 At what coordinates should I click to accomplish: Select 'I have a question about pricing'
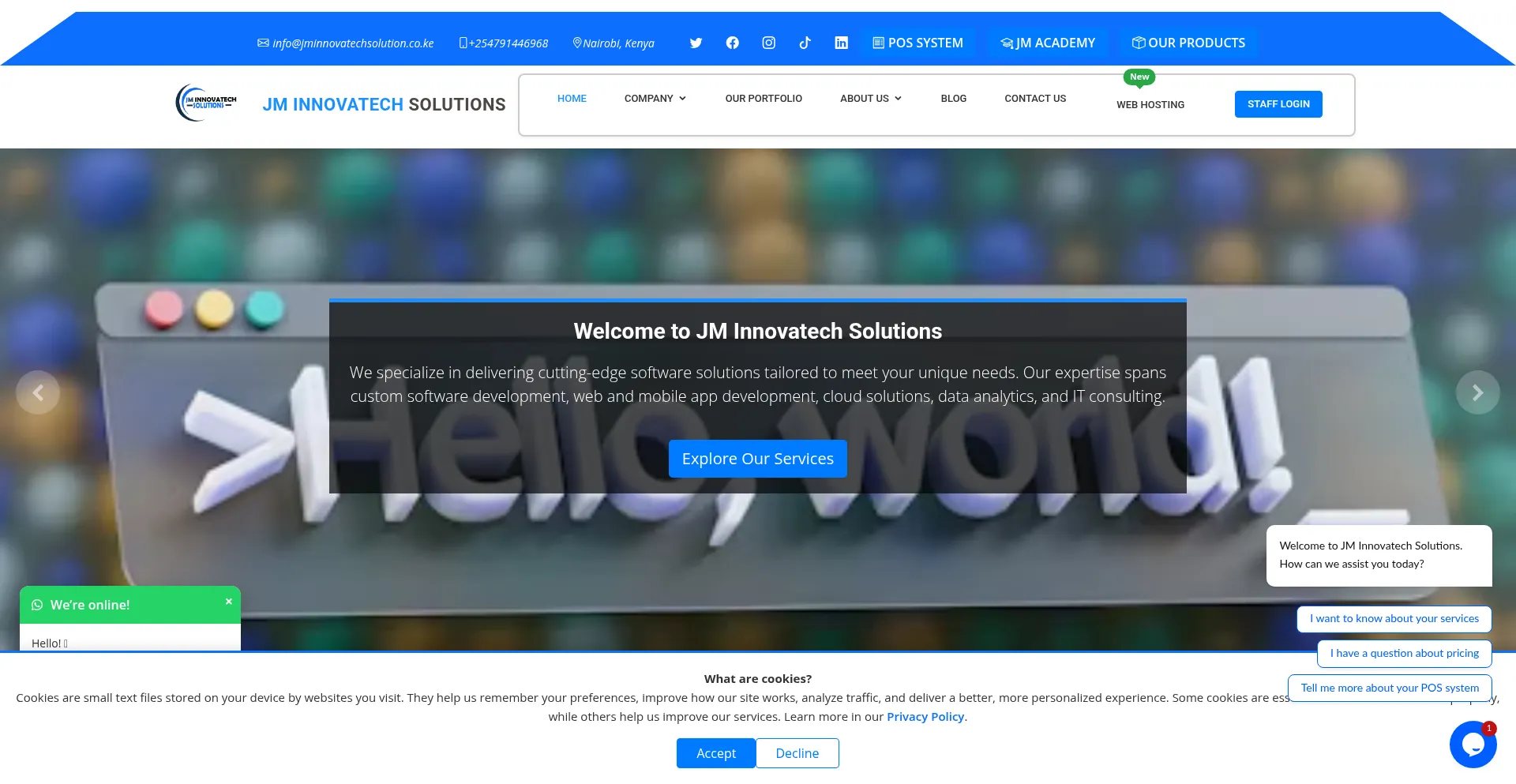[1404, 654]
